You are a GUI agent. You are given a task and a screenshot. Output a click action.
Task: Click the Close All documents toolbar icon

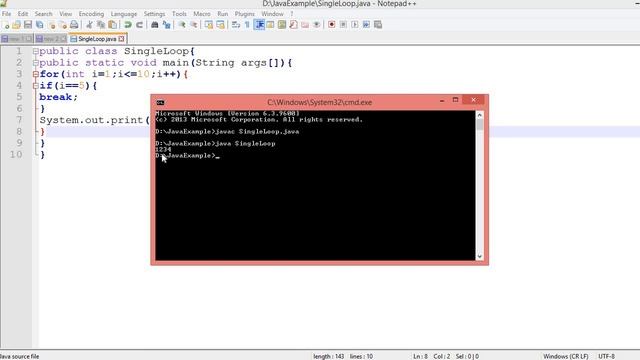point(63,25)
